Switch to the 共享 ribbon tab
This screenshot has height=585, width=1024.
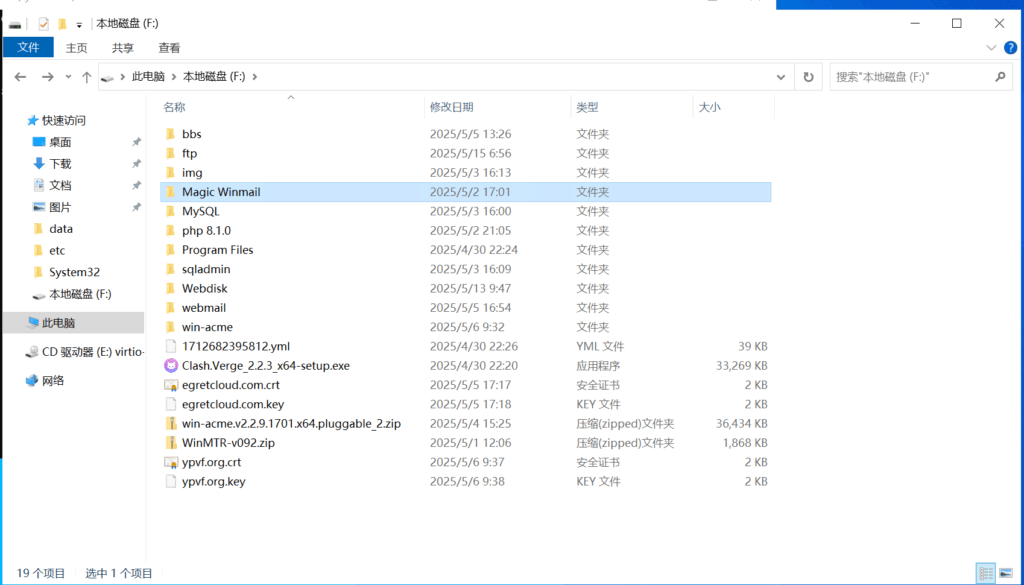tap(123, 48)
